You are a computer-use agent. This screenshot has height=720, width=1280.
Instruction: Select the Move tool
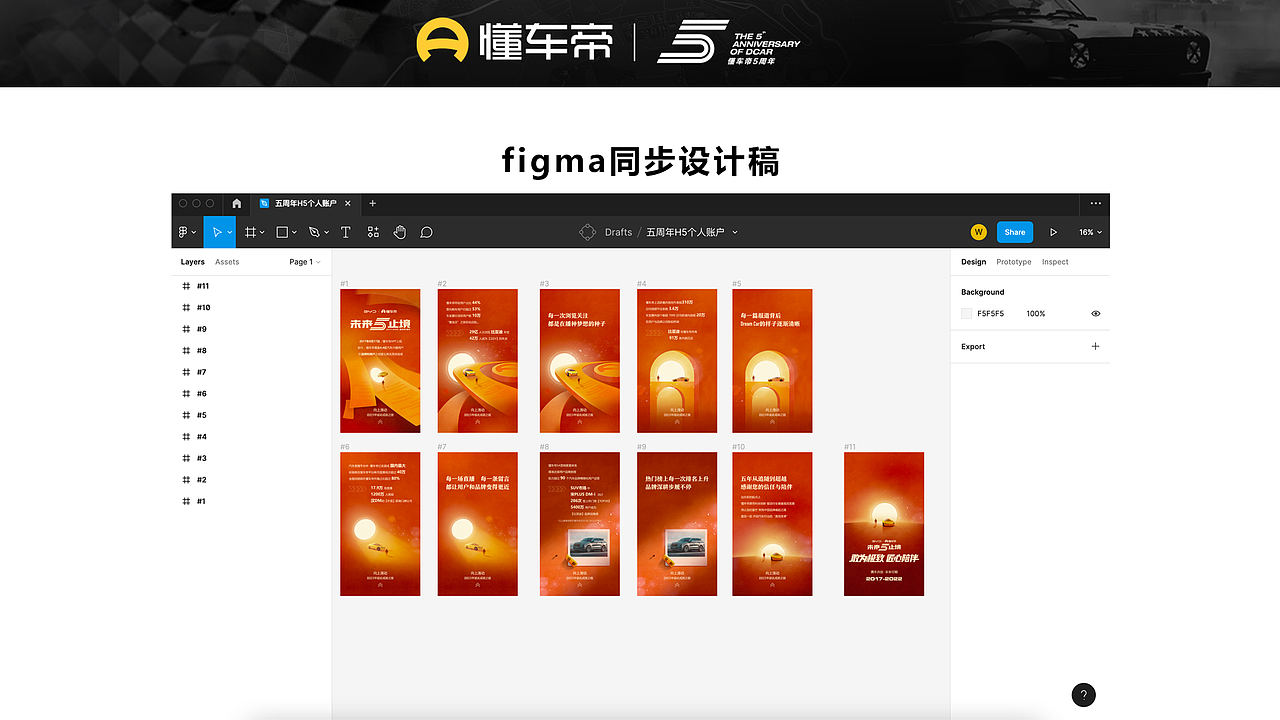[x=216, y=232]
